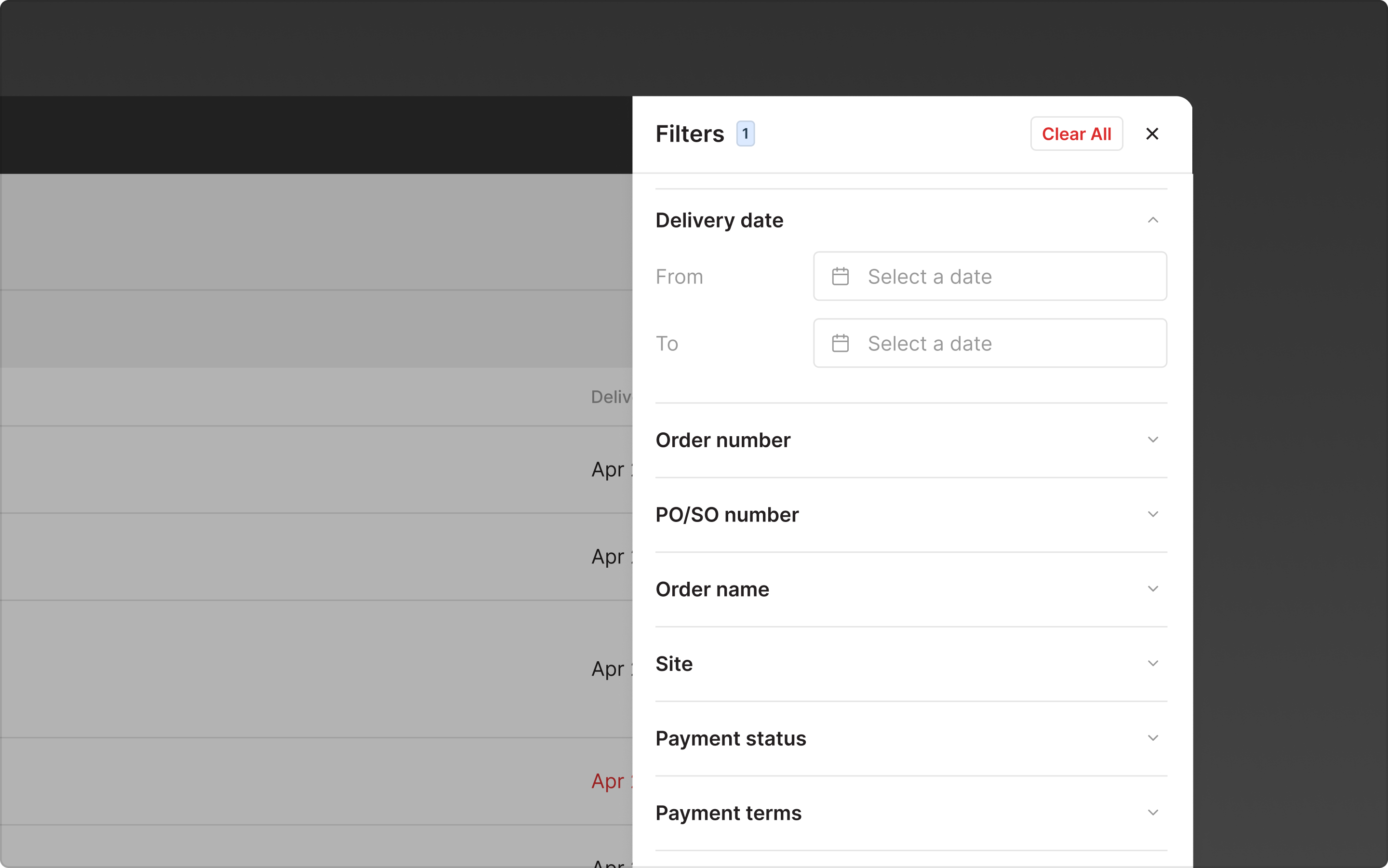Collapse the Delivery date section
Image resolution: width=1388 pixels, height=868 pixels.
point(1153,220)
